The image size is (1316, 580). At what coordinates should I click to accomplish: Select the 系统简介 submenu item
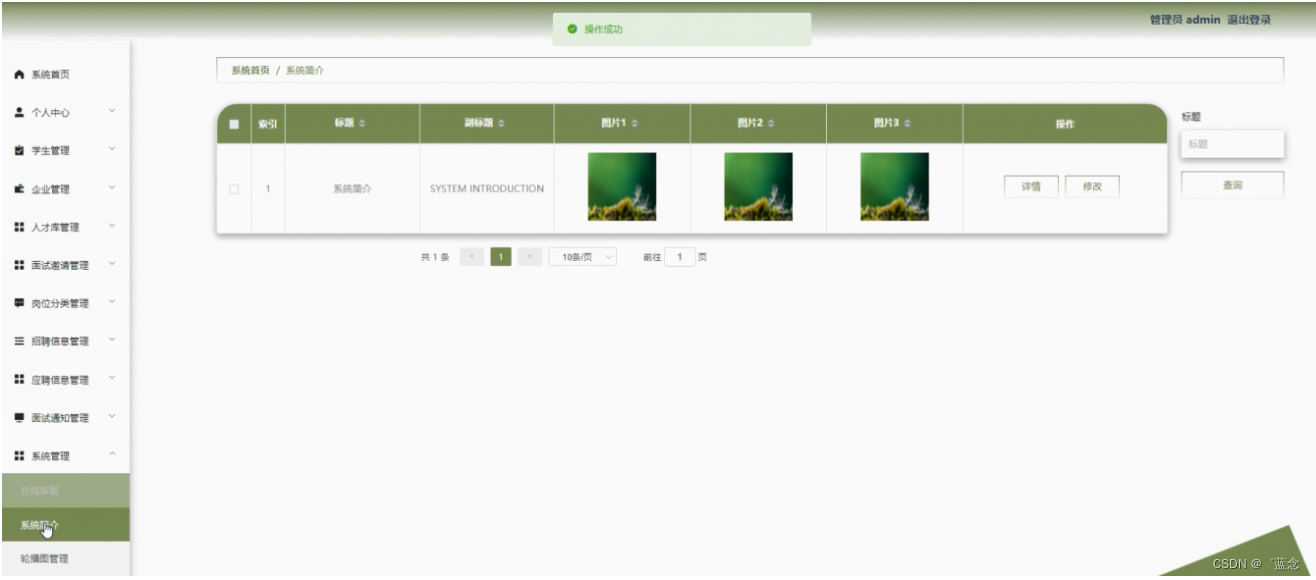click(x=65, y=524)
